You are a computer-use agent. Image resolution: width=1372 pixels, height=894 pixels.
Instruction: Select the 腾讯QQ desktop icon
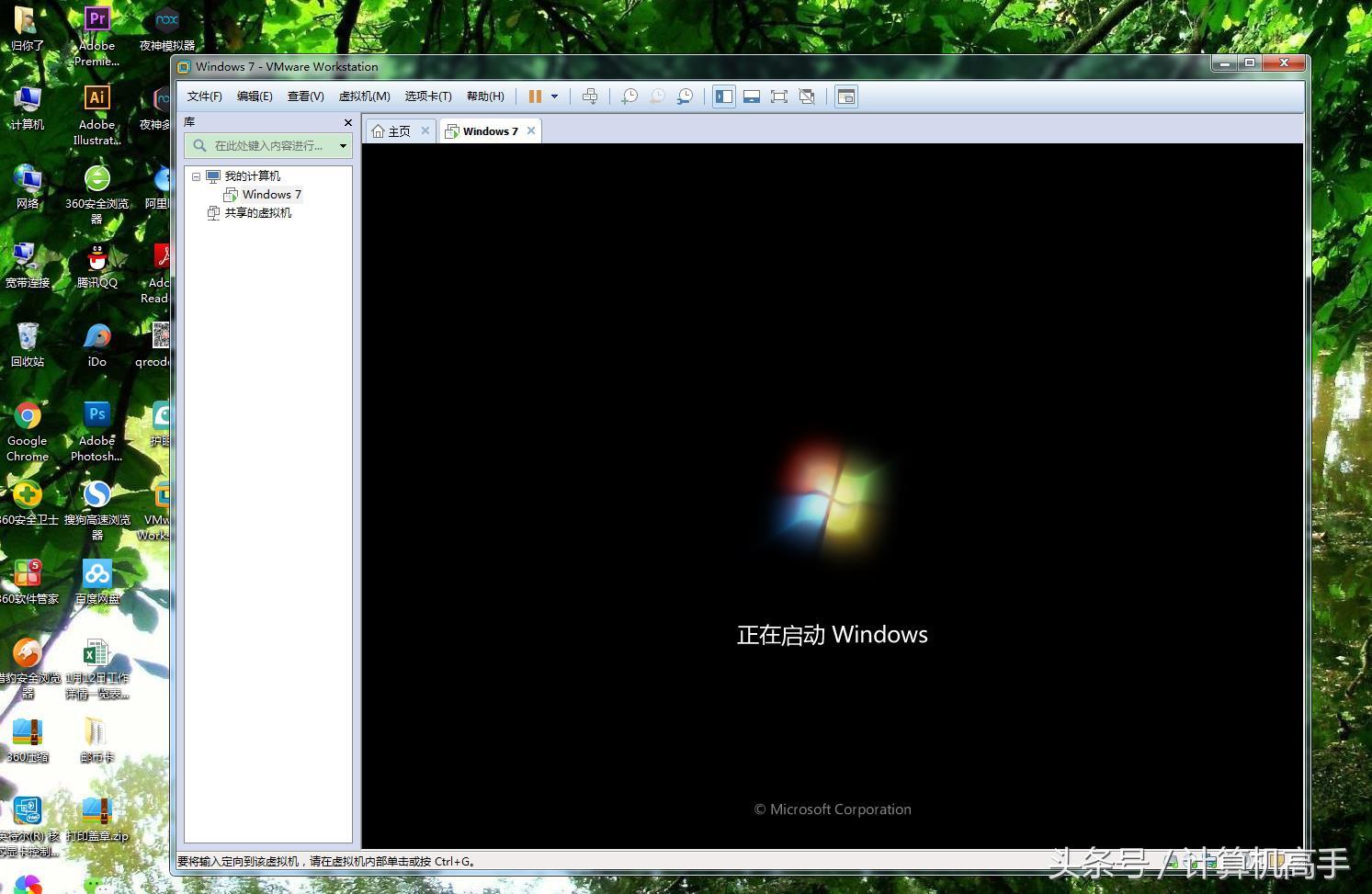tap(96, 265)
